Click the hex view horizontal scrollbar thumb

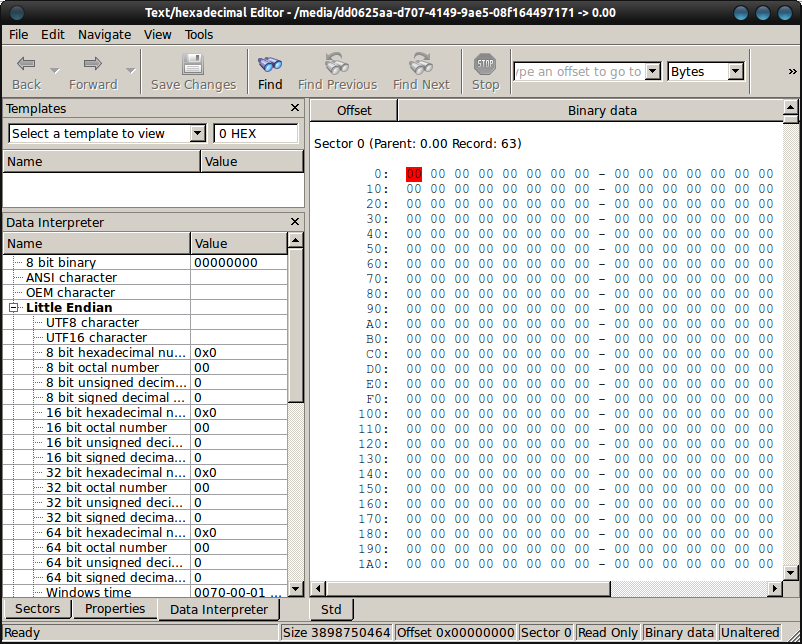click(x=468, y=589)
